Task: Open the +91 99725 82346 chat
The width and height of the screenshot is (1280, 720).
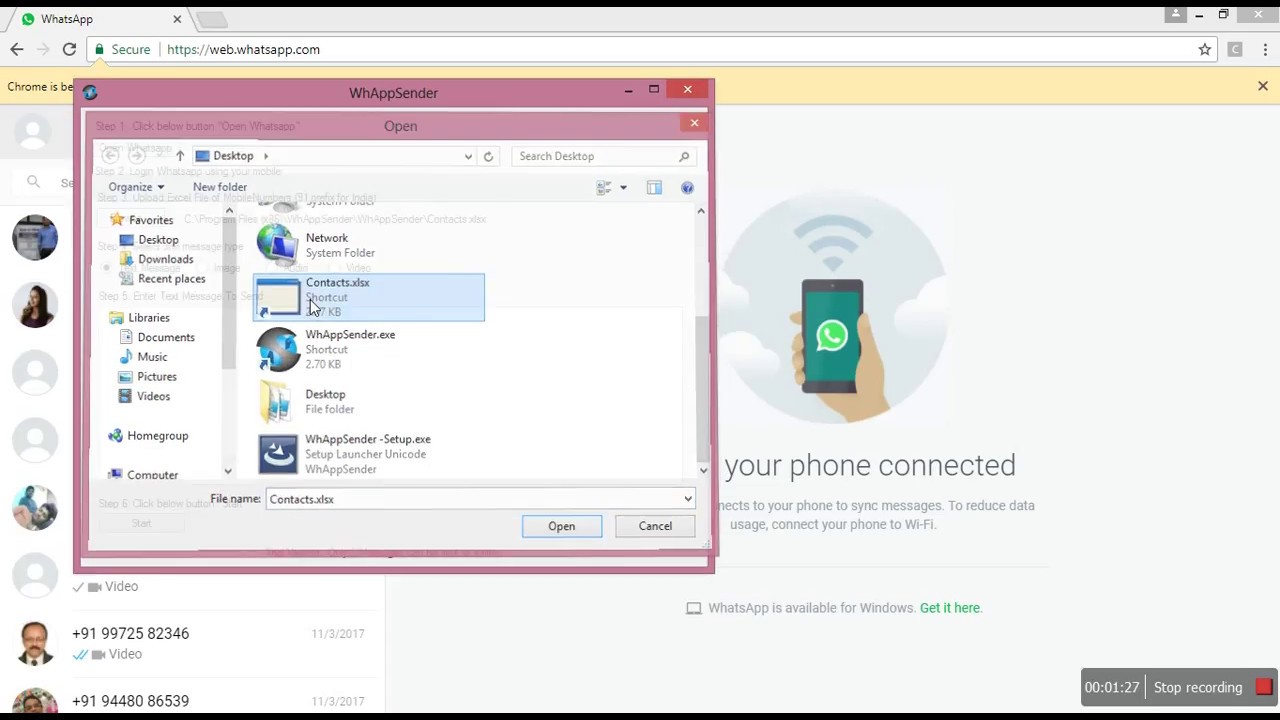Action: pyautogui.click(x=192, y=643)
